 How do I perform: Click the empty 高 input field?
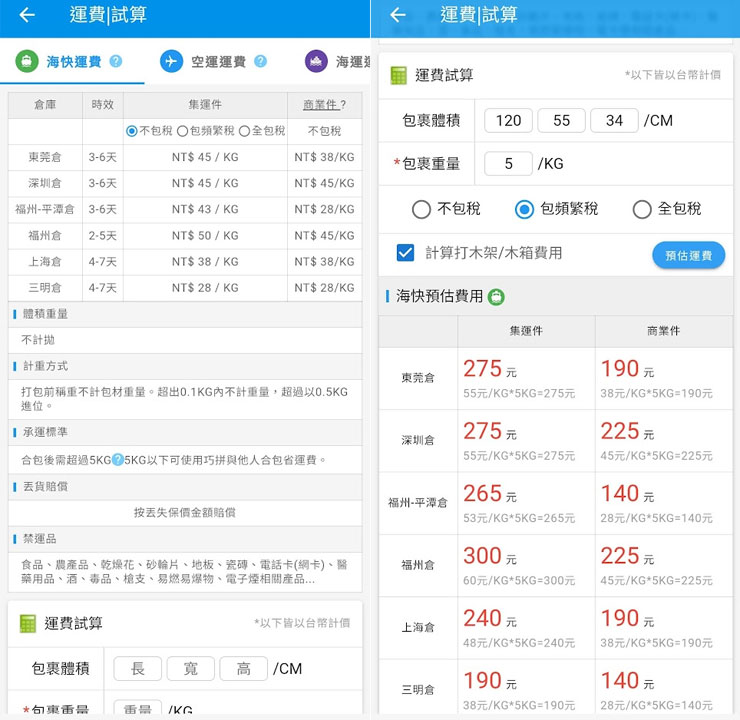coord(244,669)
